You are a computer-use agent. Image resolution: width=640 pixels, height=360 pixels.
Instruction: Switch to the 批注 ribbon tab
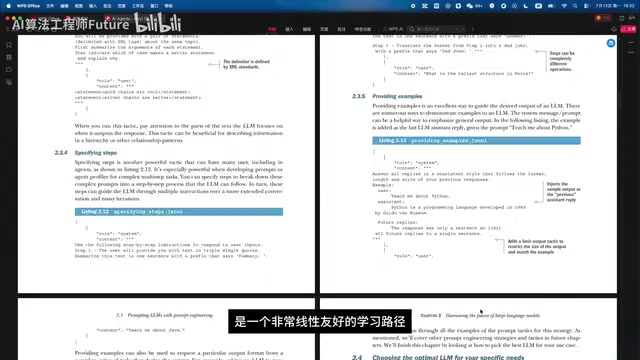tap(342, 29)
